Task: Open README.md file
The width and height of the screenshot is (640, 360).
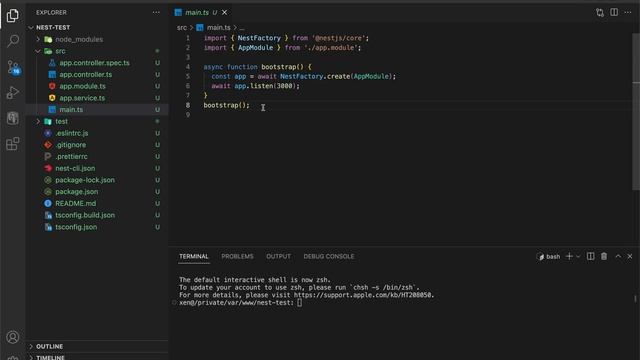Action: (76, 203)
